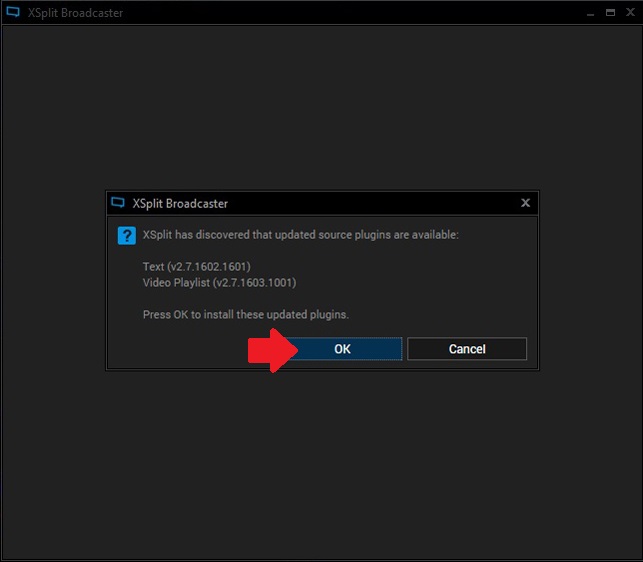Viewport: 643px width, 562px height.
Task: Select the Video Playlist (v2.7.1603.1001) line
Action: pos(219,282)
